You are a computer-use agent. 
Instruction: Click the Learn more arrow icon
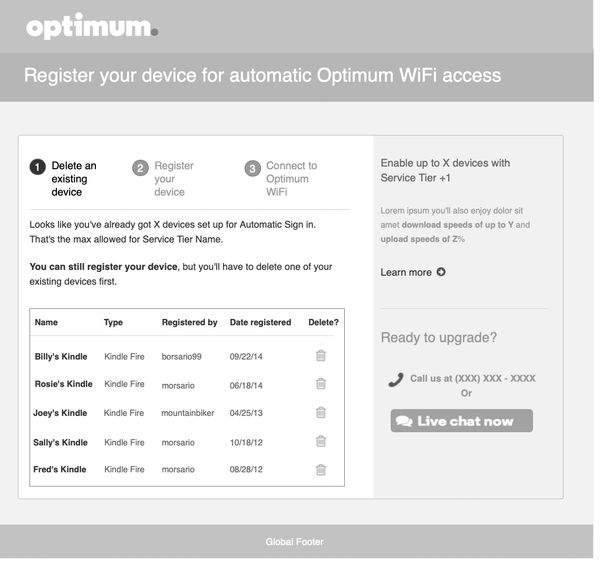(x=441, y=272)
